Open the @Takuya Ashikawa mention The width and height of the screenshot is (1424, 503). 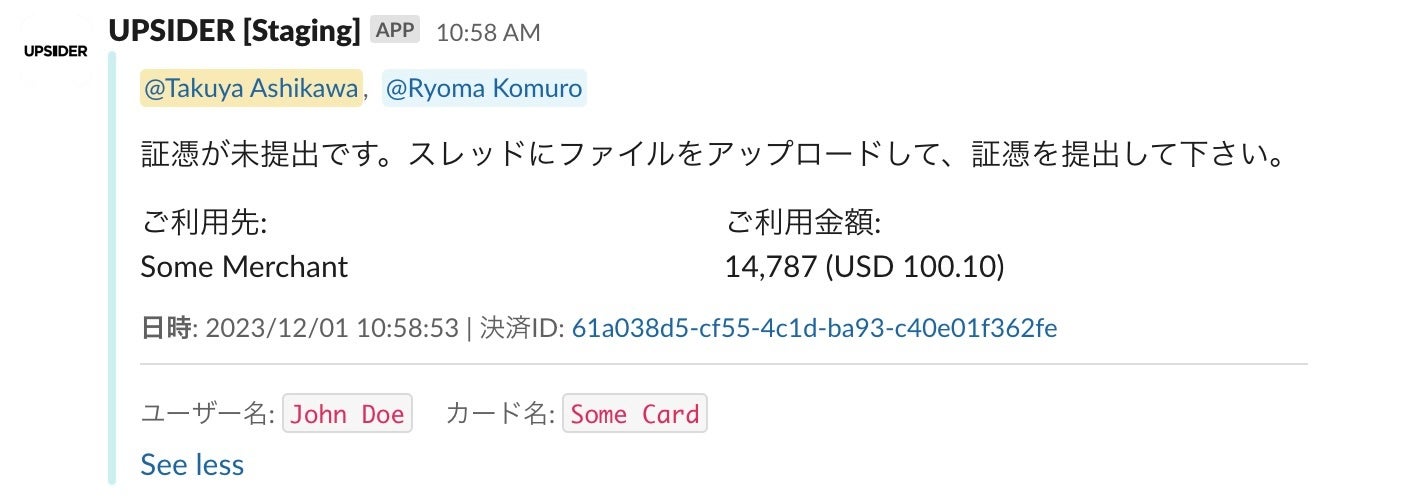[251, 89]
